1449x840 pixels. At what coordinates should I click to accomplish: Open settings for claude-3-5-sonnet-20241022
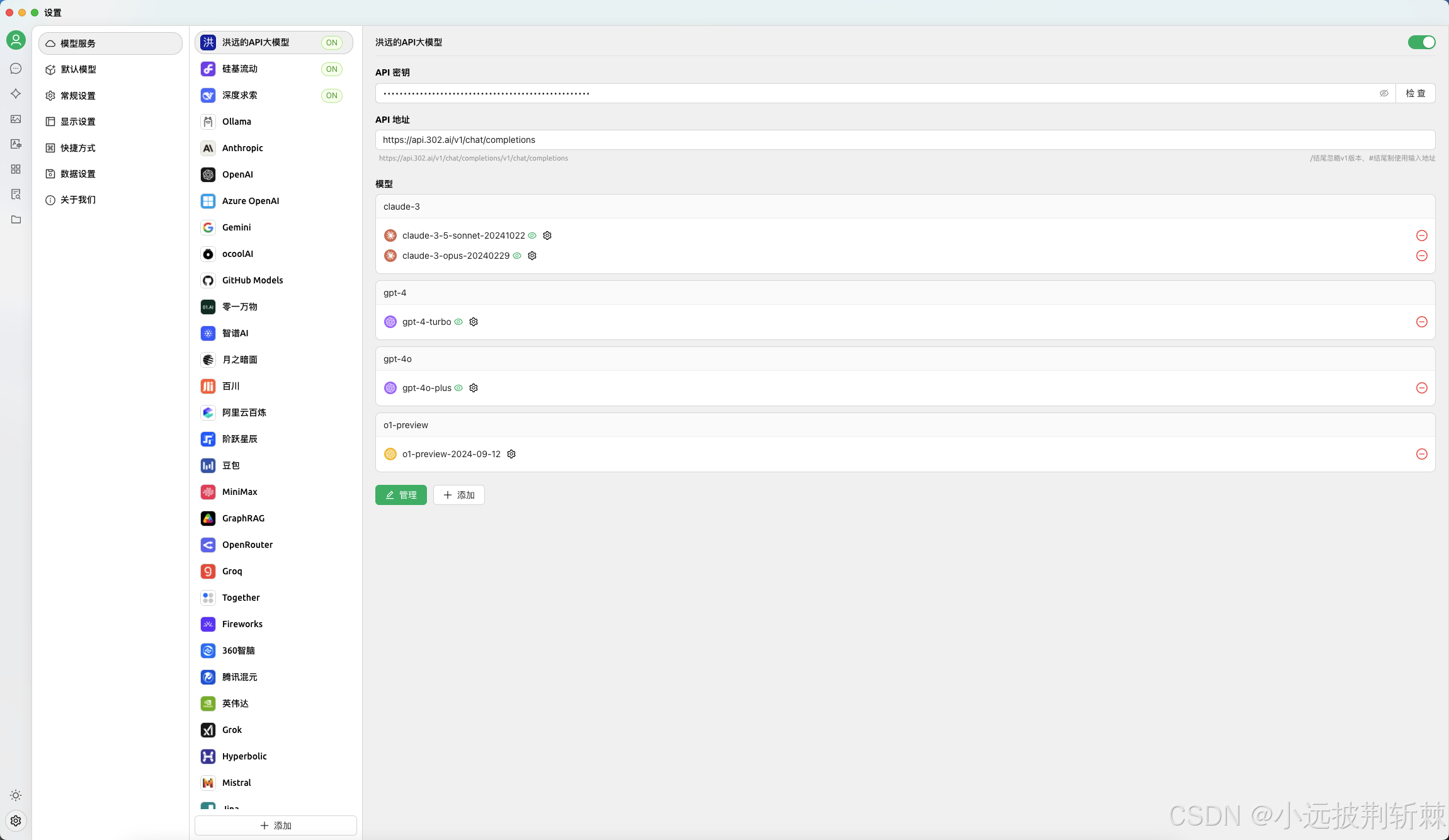coord(547,236)
